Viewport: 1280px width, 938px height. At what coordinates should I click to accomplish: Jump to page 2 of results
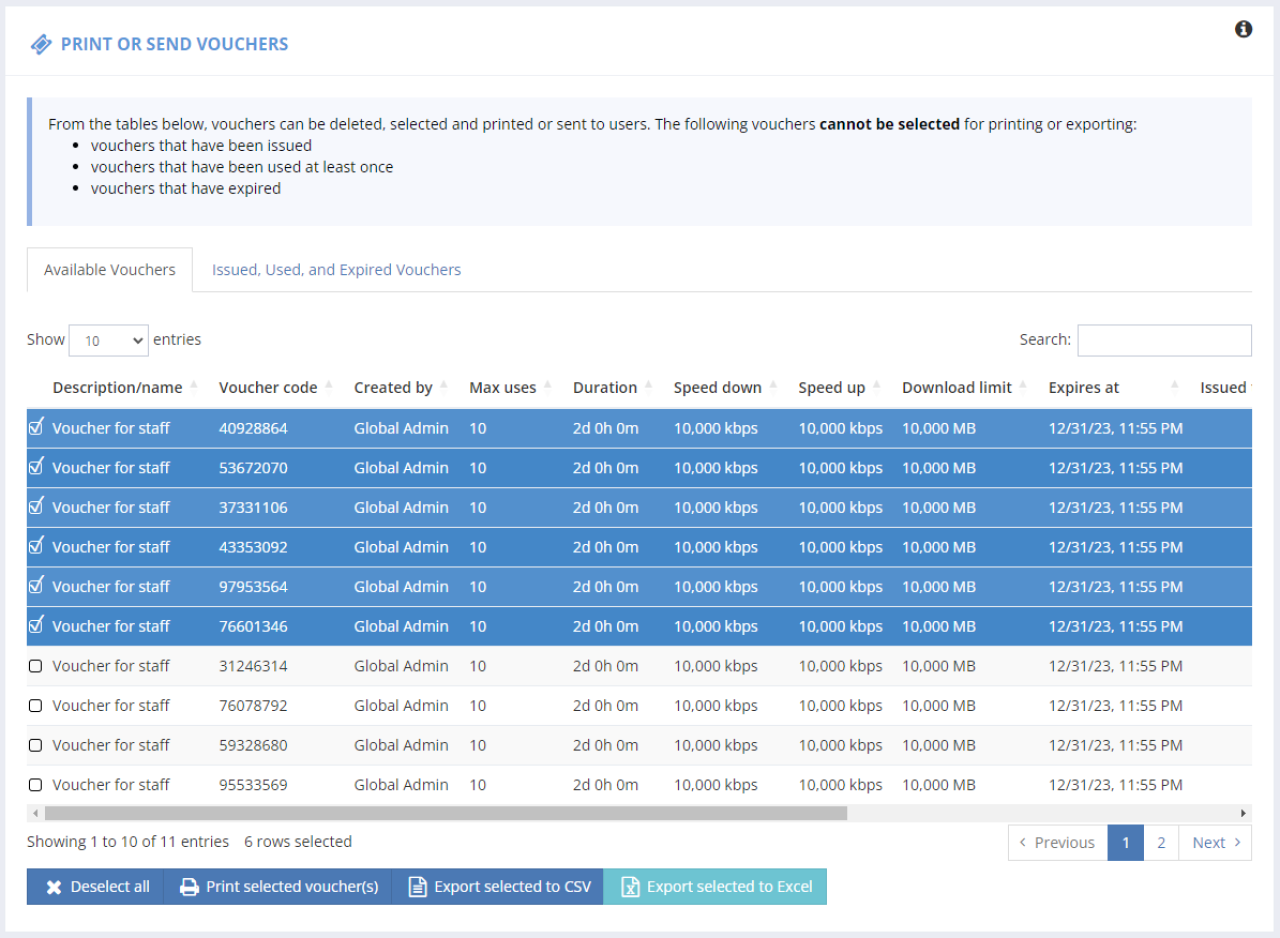tap(1160, 843)
